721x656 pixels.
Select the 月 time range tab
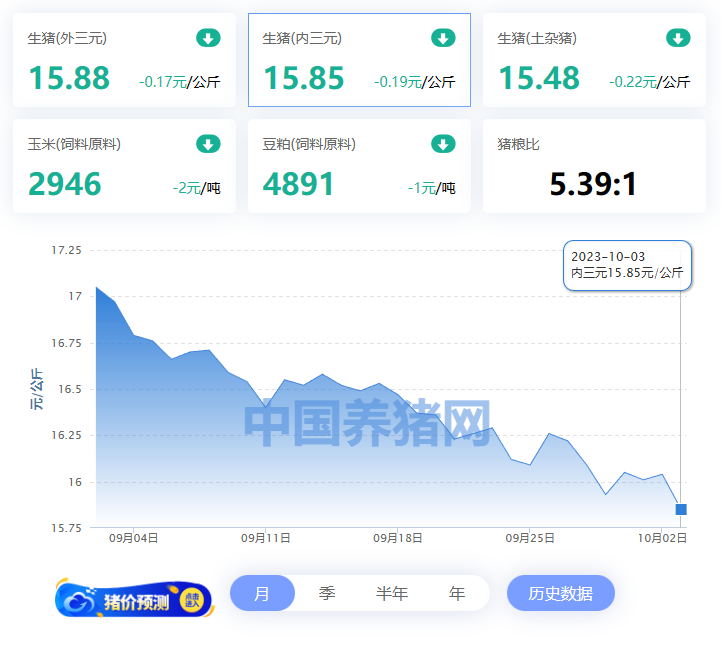click(262, 593)
